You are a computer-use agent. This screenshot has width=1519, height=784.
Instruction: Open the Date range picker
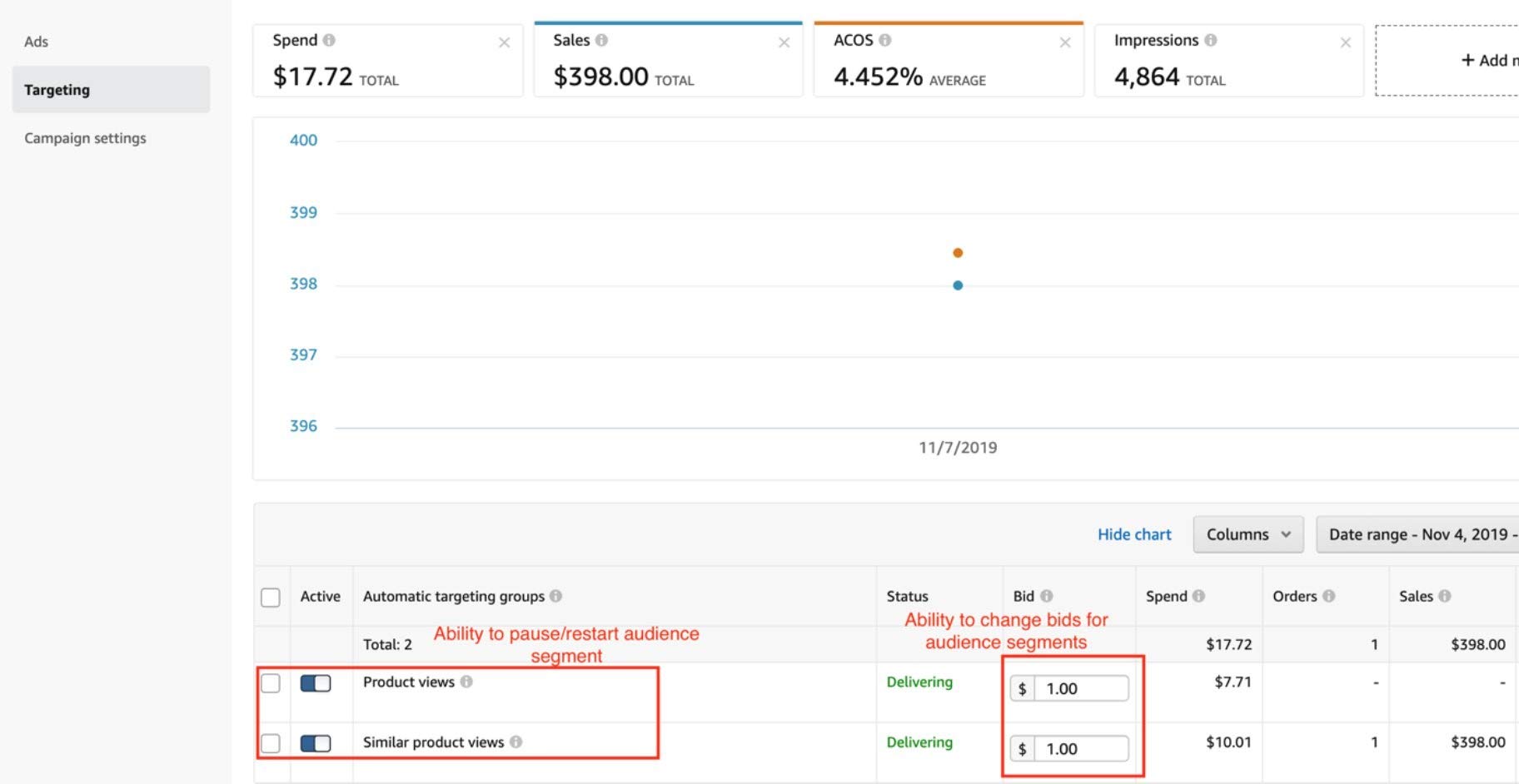1420,534
